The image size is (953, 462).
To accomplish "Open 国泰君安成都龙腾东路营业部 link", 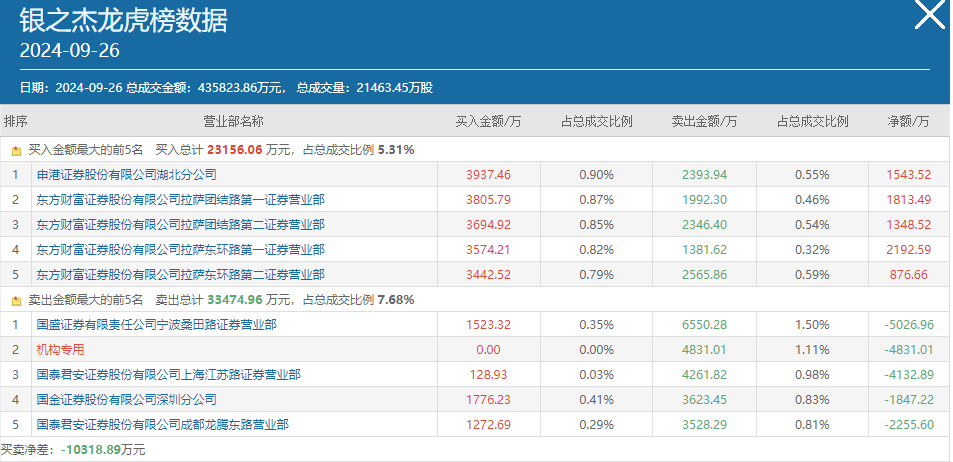I will pyautogui.click(x=162, y=424).
